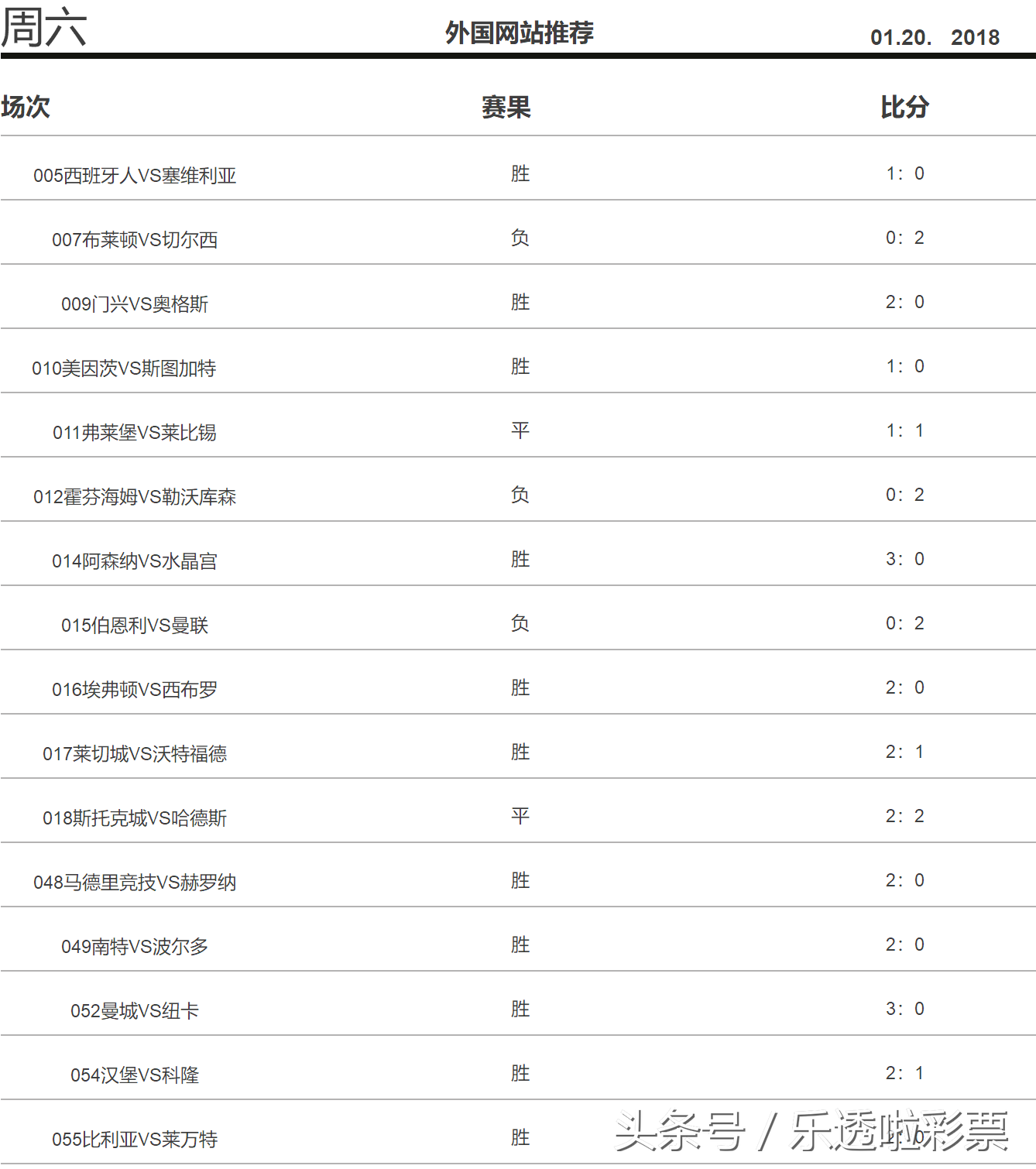This screenshot has height=1169, width=1036.
Task: Click score 0:2 for 伯恩利VS曼联
Action: (905, 623)
